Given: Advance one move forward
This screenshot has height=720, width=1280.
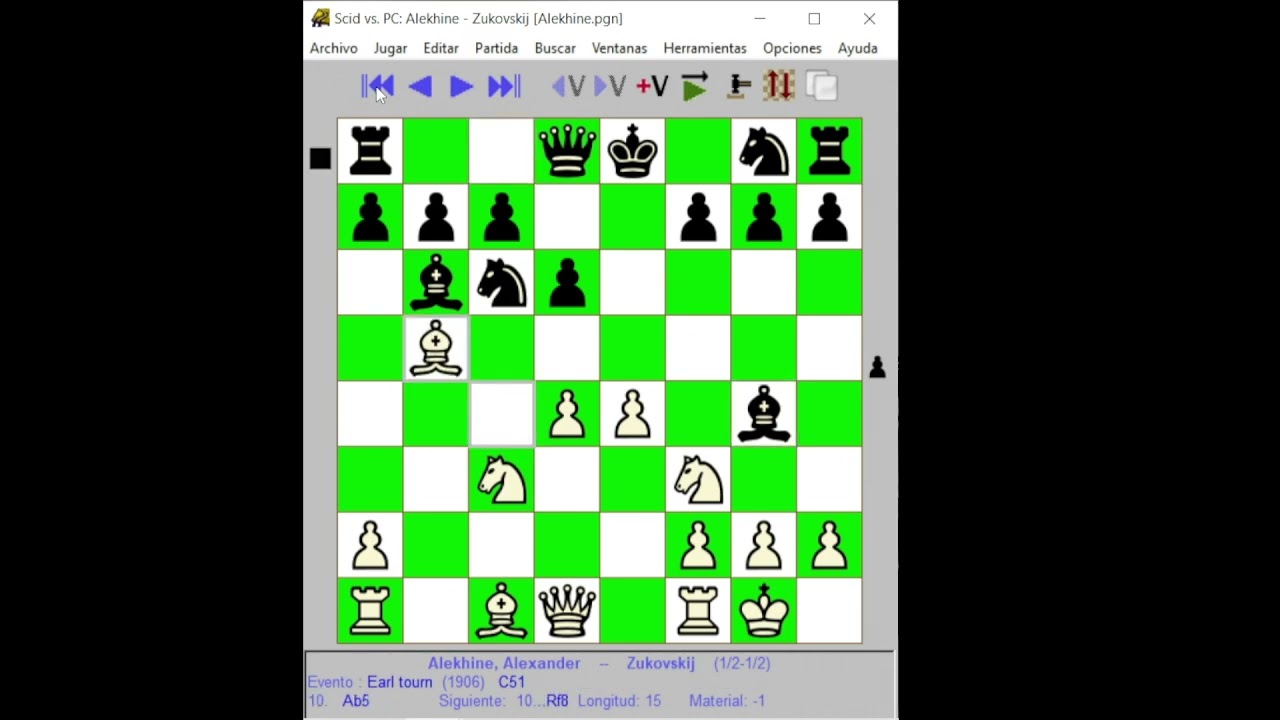Looking at the screenshot, I should (461, 87).
